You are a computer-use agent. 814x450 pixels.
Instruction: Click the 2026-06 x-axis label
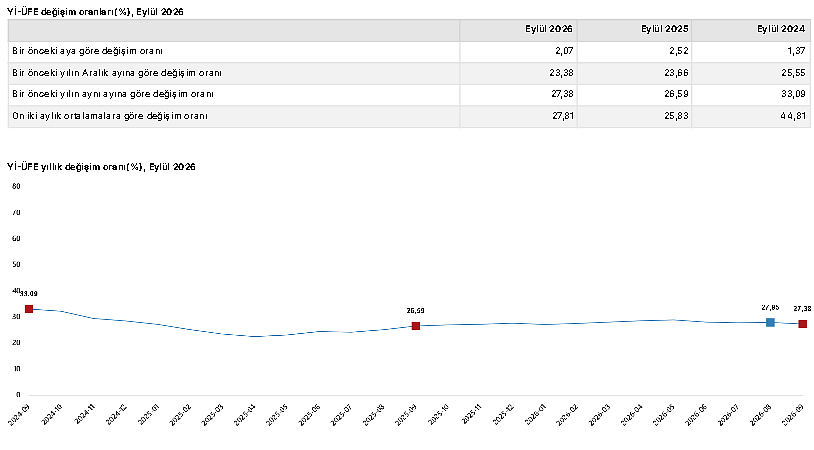coord(696,415)
